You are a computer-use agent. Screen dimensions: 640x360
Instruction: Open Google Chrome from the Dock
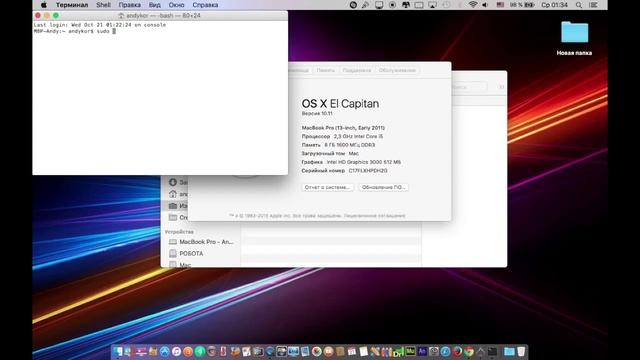(468, 352)
